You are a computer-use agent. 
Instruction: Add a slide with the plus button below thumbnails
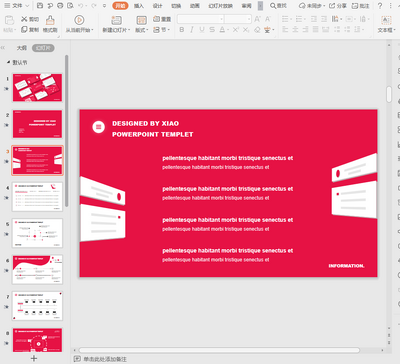[34, 358]
